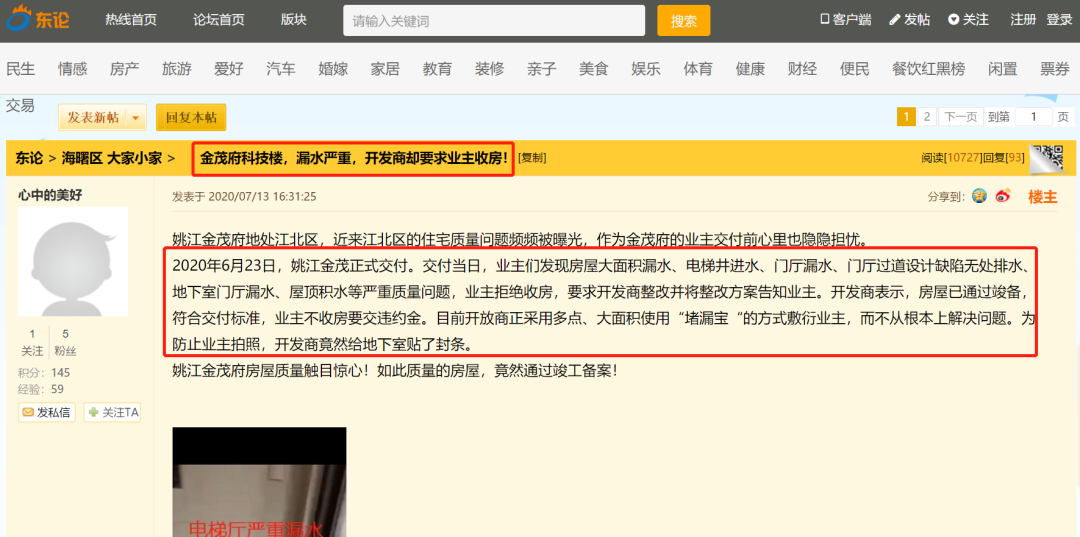This screenshot has height=537, width=1080.
Task: Expand the 发表新帖 dropdown arrow
Action: click(x=136, y=118)
